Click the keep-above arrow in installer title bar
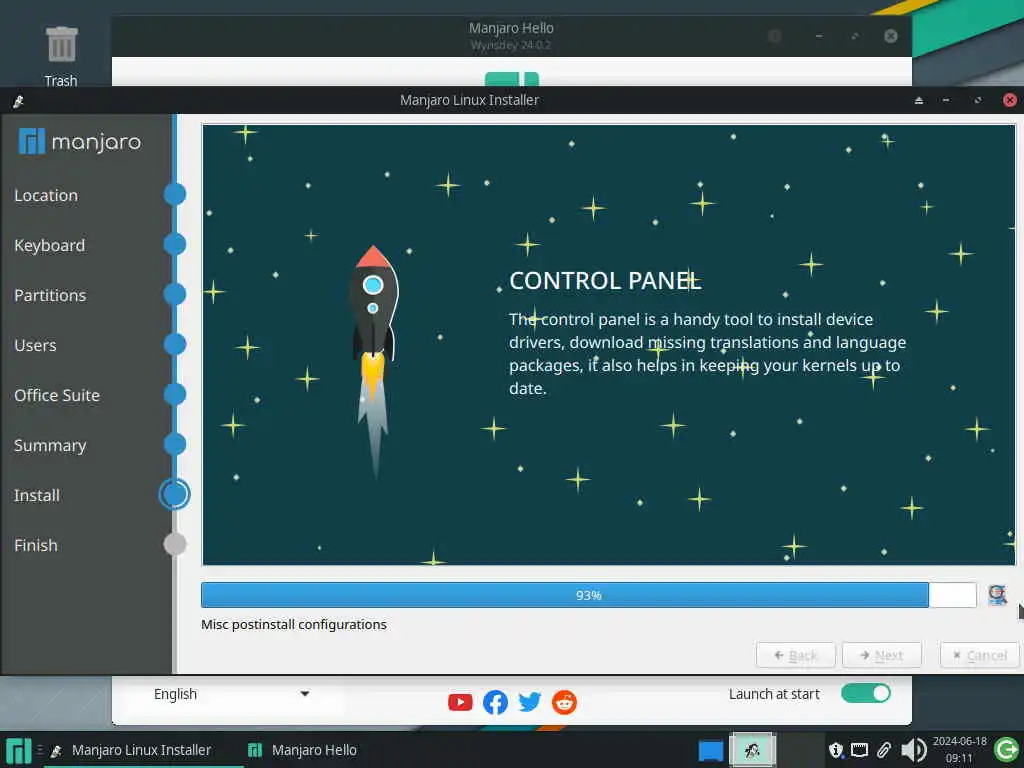The image size is (1024, 768). click(x=919, y=101)
